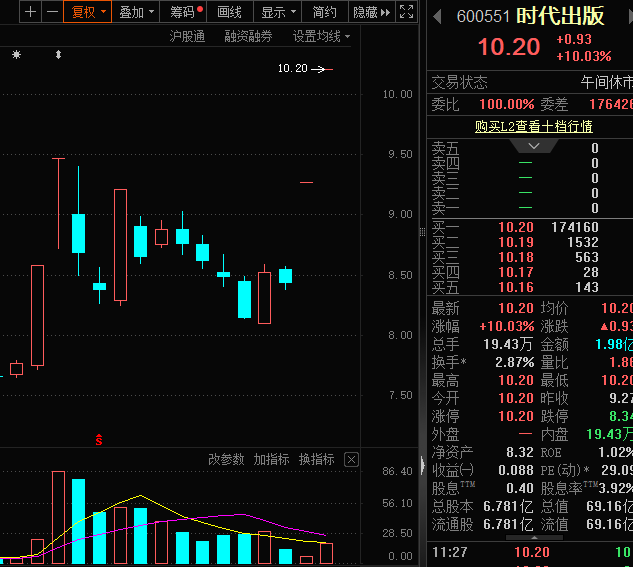
Task: Click 总股本 value 6.781亿
Action: coord(509,506)
